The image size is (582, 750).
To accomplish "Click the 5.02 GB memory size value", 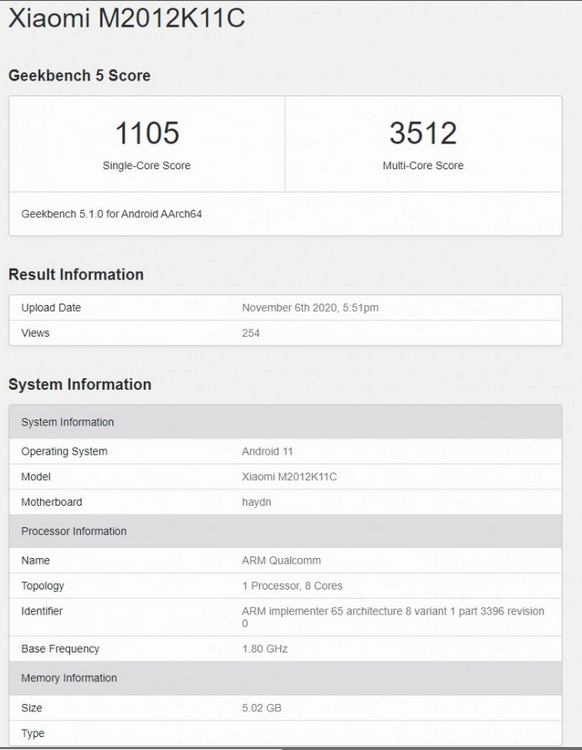I will [261, 708].
